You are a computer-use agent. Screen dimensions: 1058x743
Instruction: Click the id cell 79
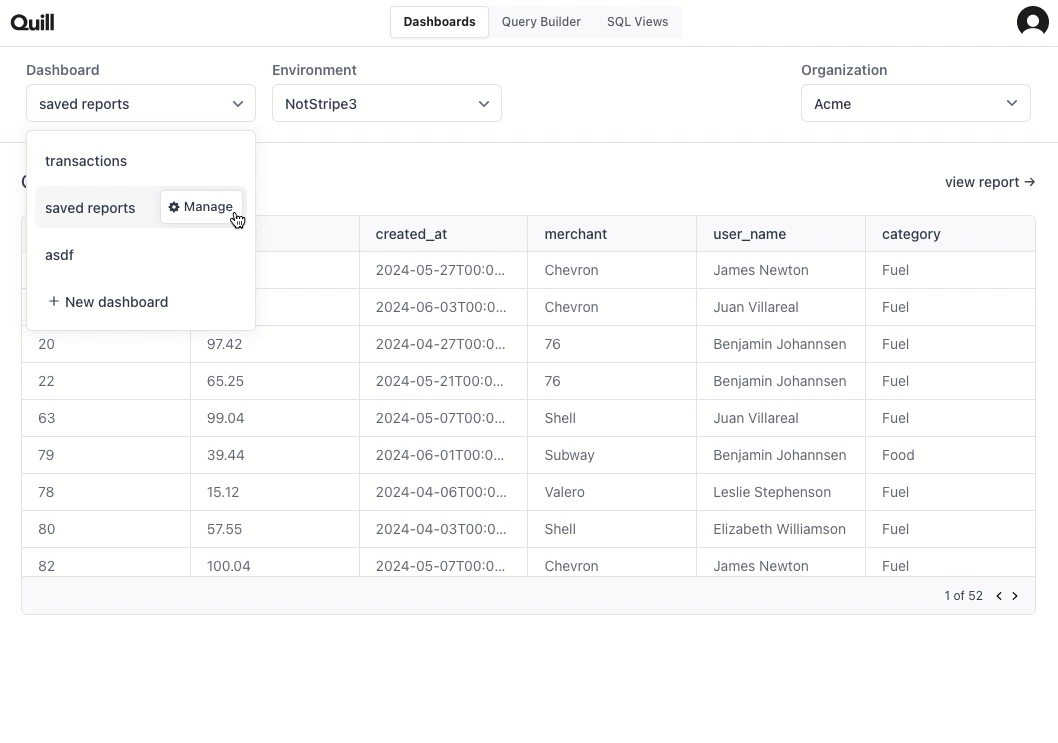point(106,456)
